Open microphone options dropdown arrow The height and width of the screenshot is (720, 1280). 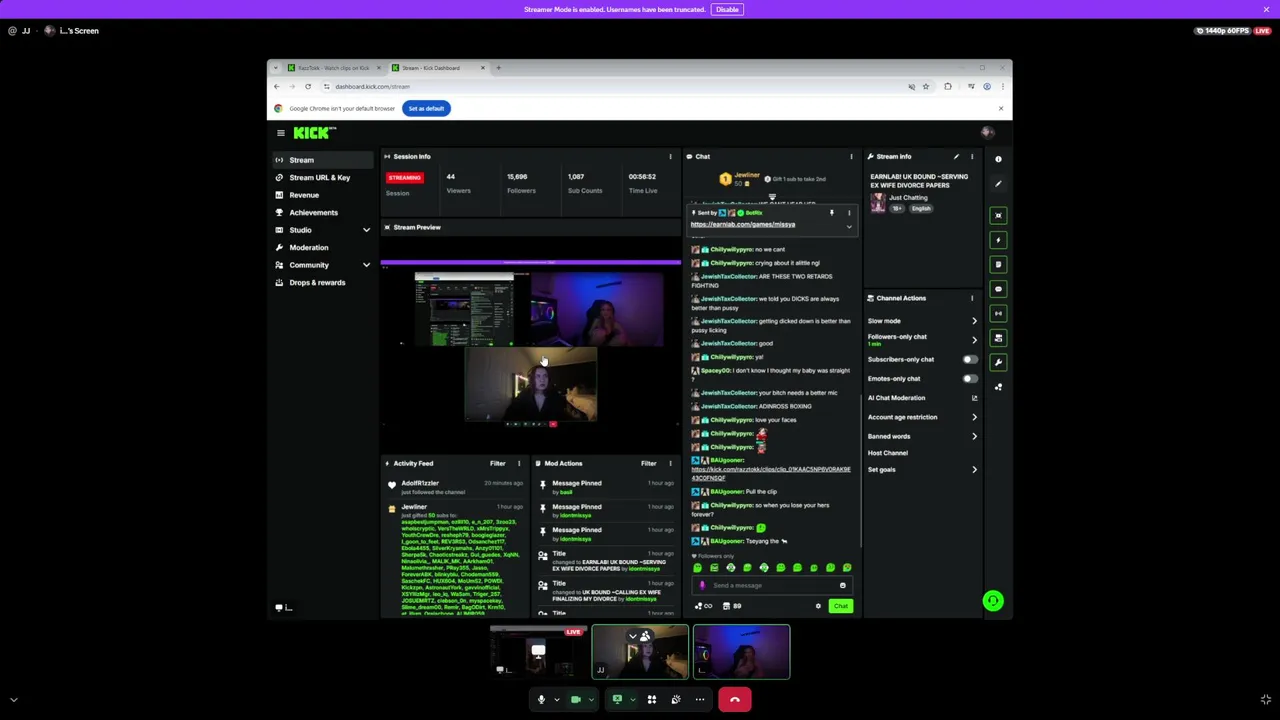coord(556,700)
